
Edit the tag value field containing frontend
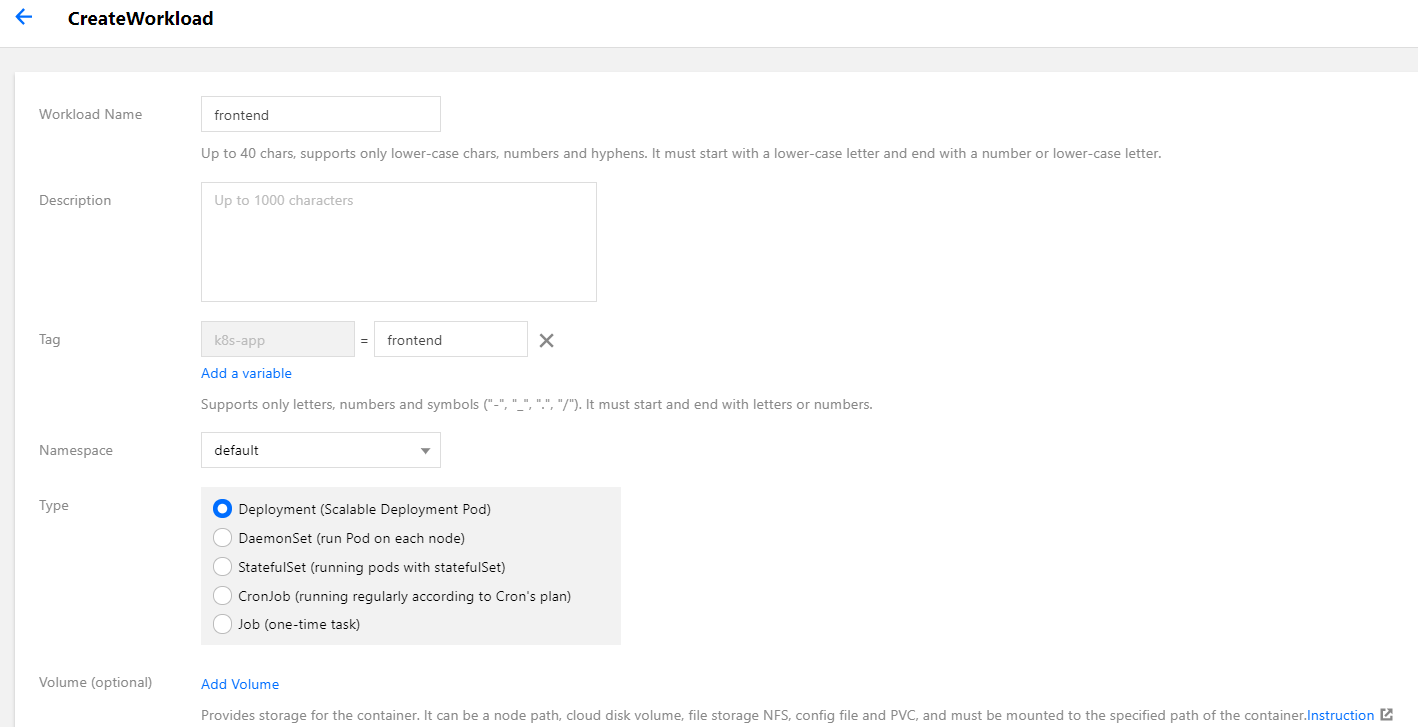click(x=450, y=340)
